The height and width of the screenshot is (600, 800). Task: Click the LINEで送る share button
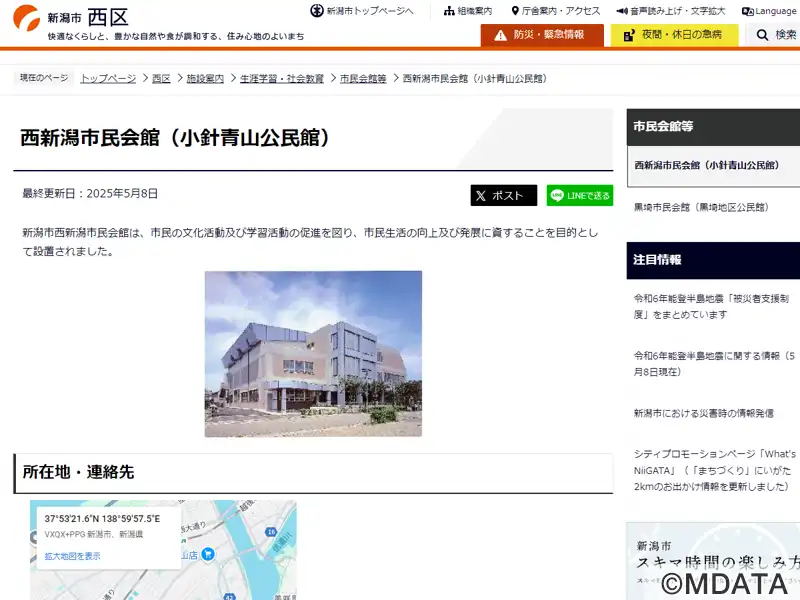tap(580, 195)
